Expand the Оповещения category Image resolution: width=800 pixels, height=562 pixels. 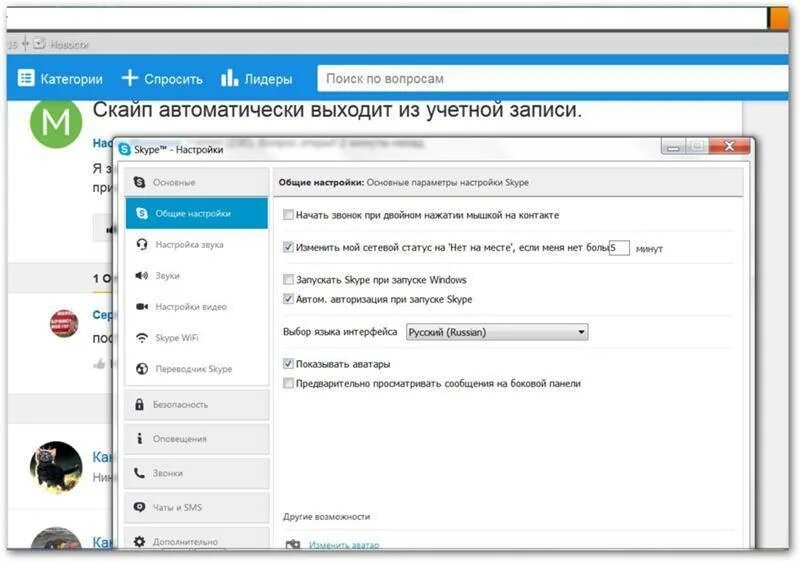196,439
